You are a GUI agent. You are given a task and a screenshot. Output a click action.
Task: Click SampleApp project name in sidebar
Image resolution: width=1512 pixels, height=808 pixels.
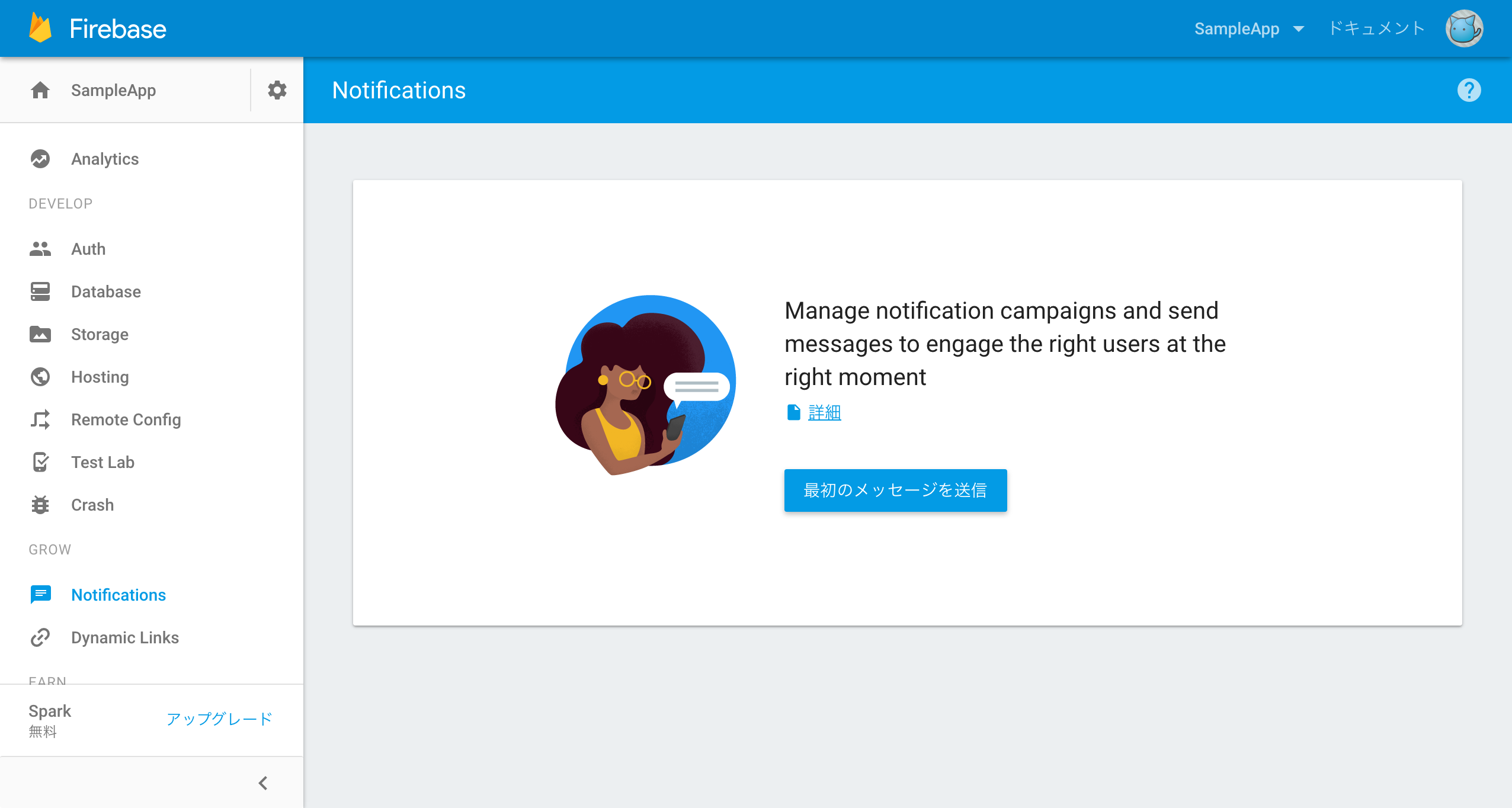113,90
